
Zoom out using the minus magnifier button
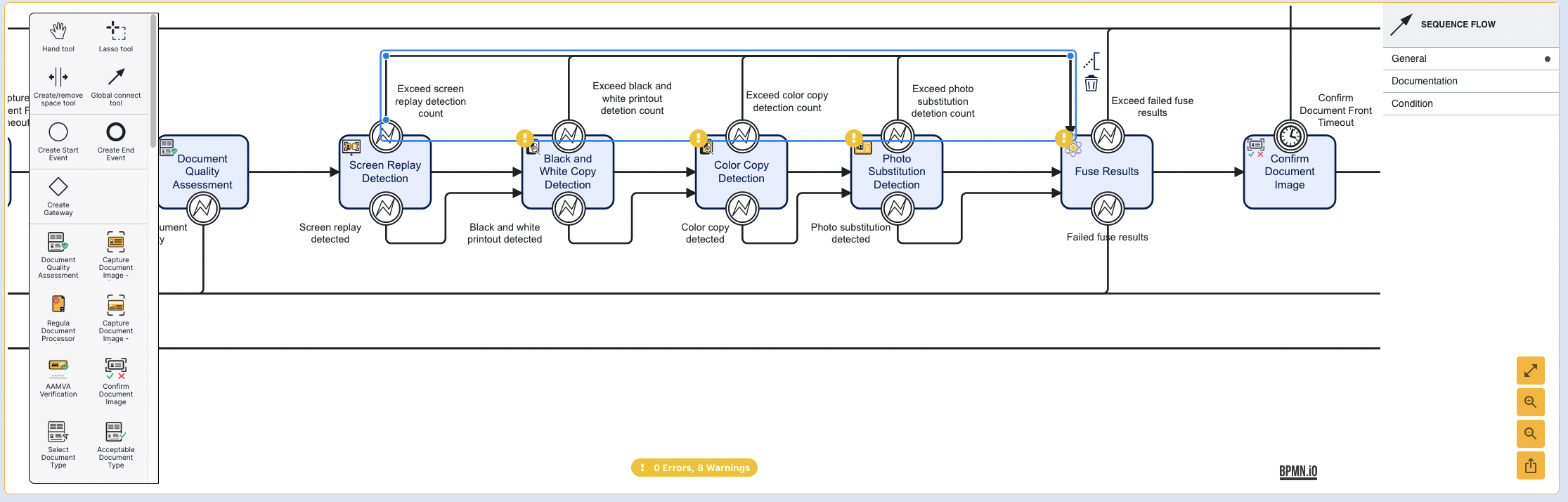click(1530, 434)
